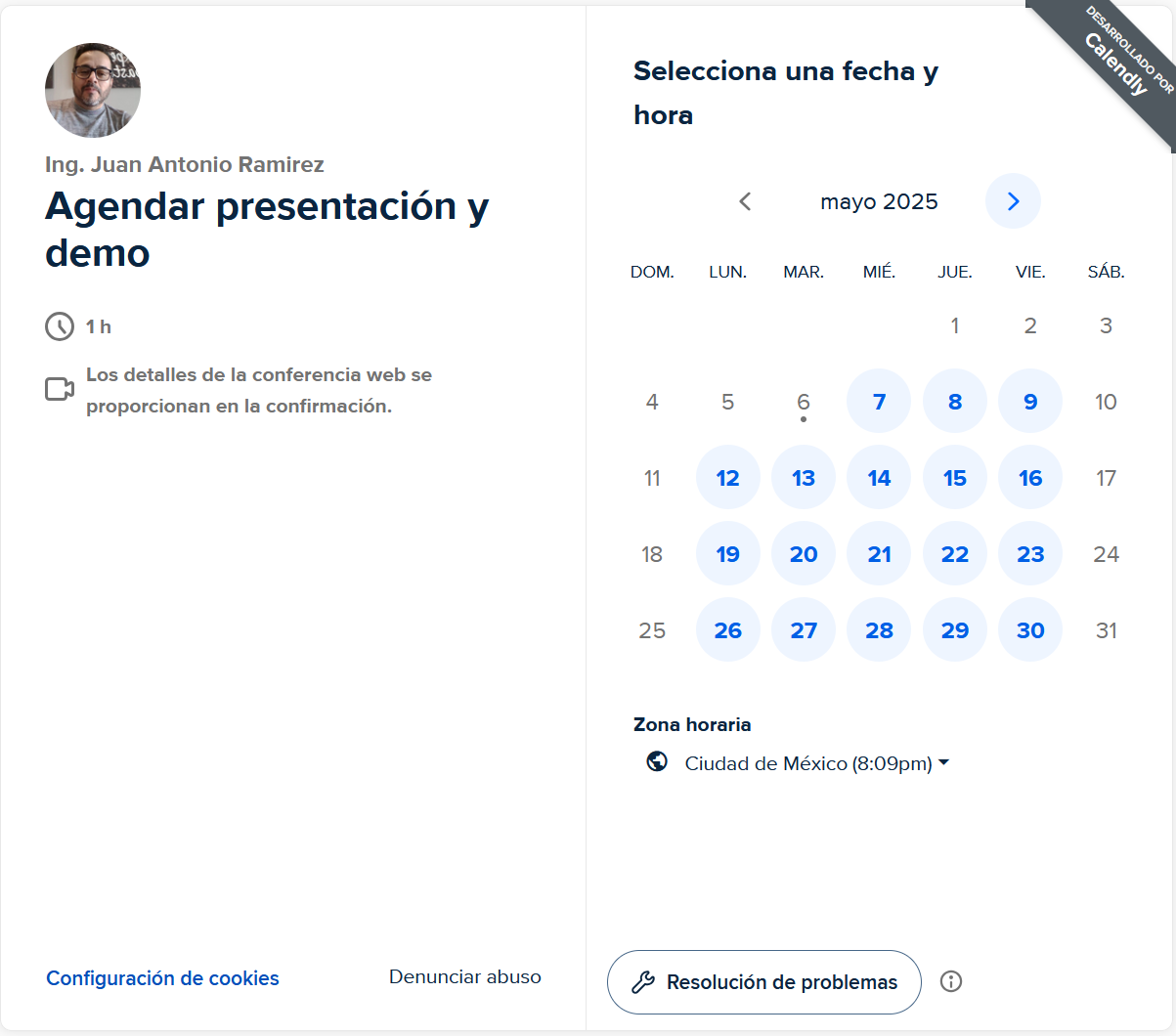Select available day 21
The height and width of the screenshot is (1036, 1176).
click(879, 554)
